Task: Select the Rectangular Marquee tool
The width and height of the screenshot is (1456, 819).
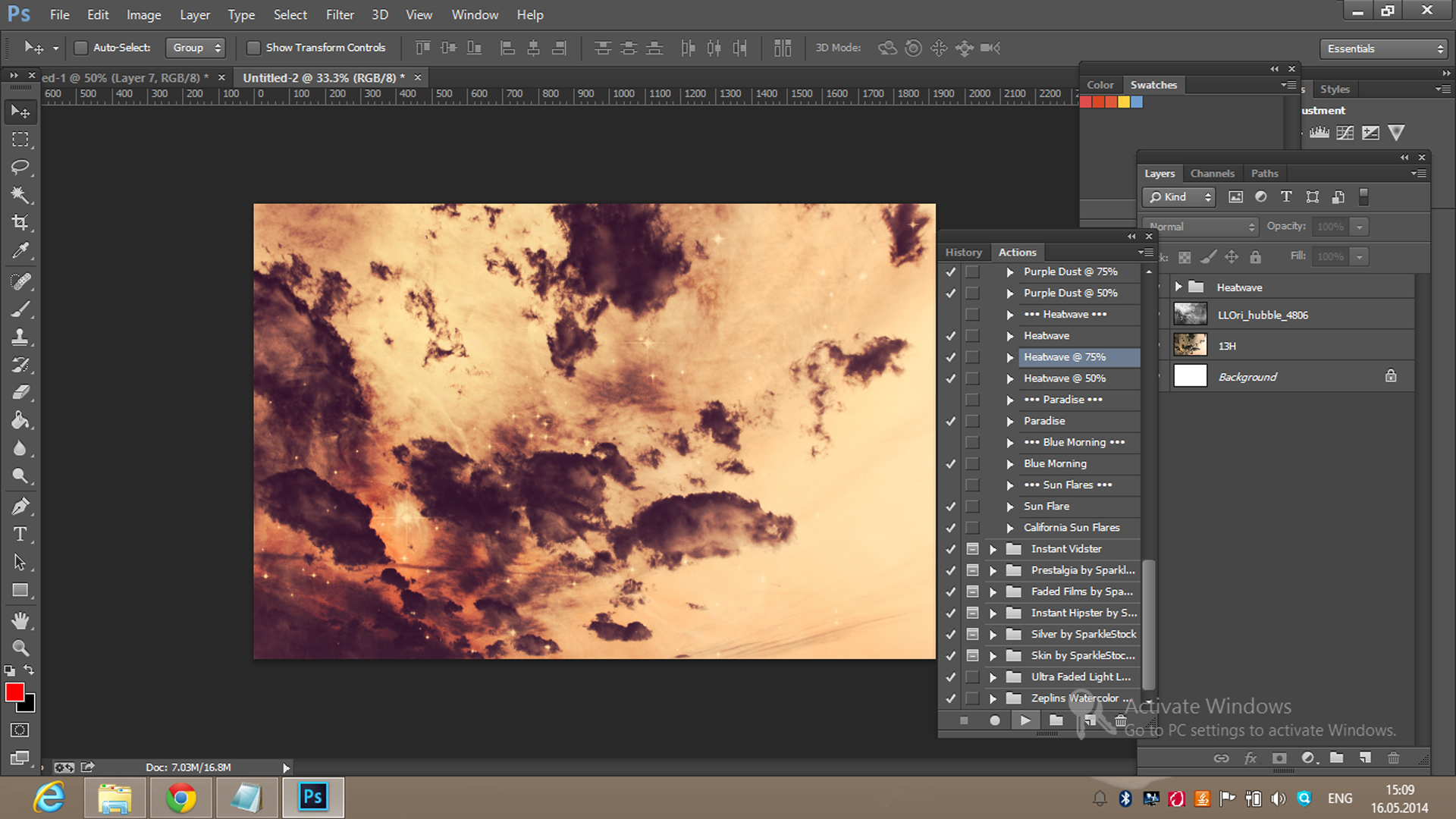Action: 20,140
